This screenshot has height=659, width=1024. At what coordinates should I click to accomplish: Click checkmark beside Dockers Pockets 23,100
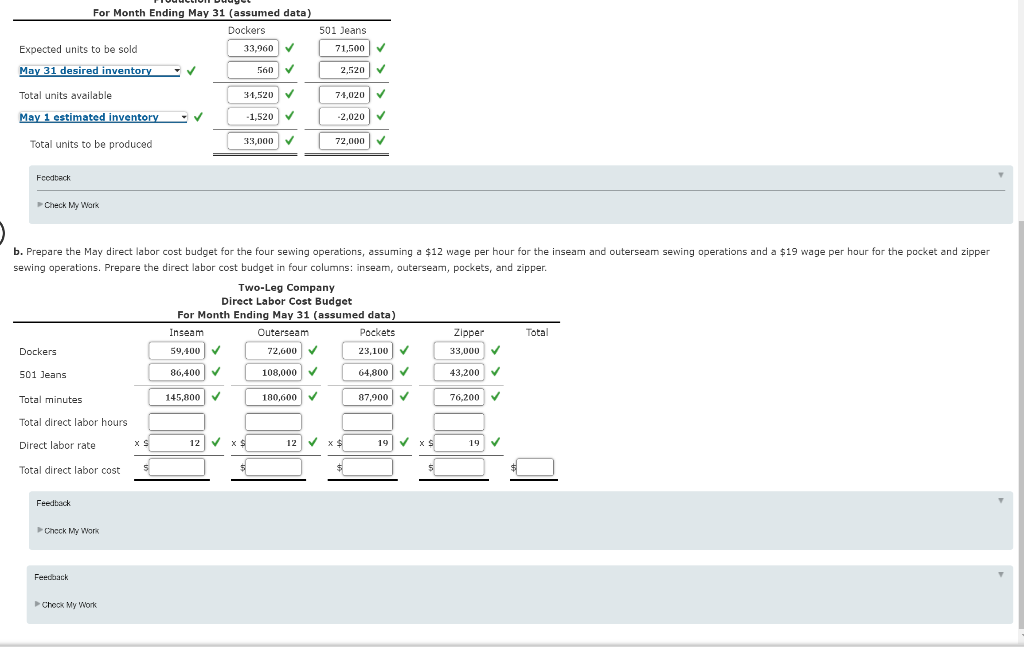[404, 350]
